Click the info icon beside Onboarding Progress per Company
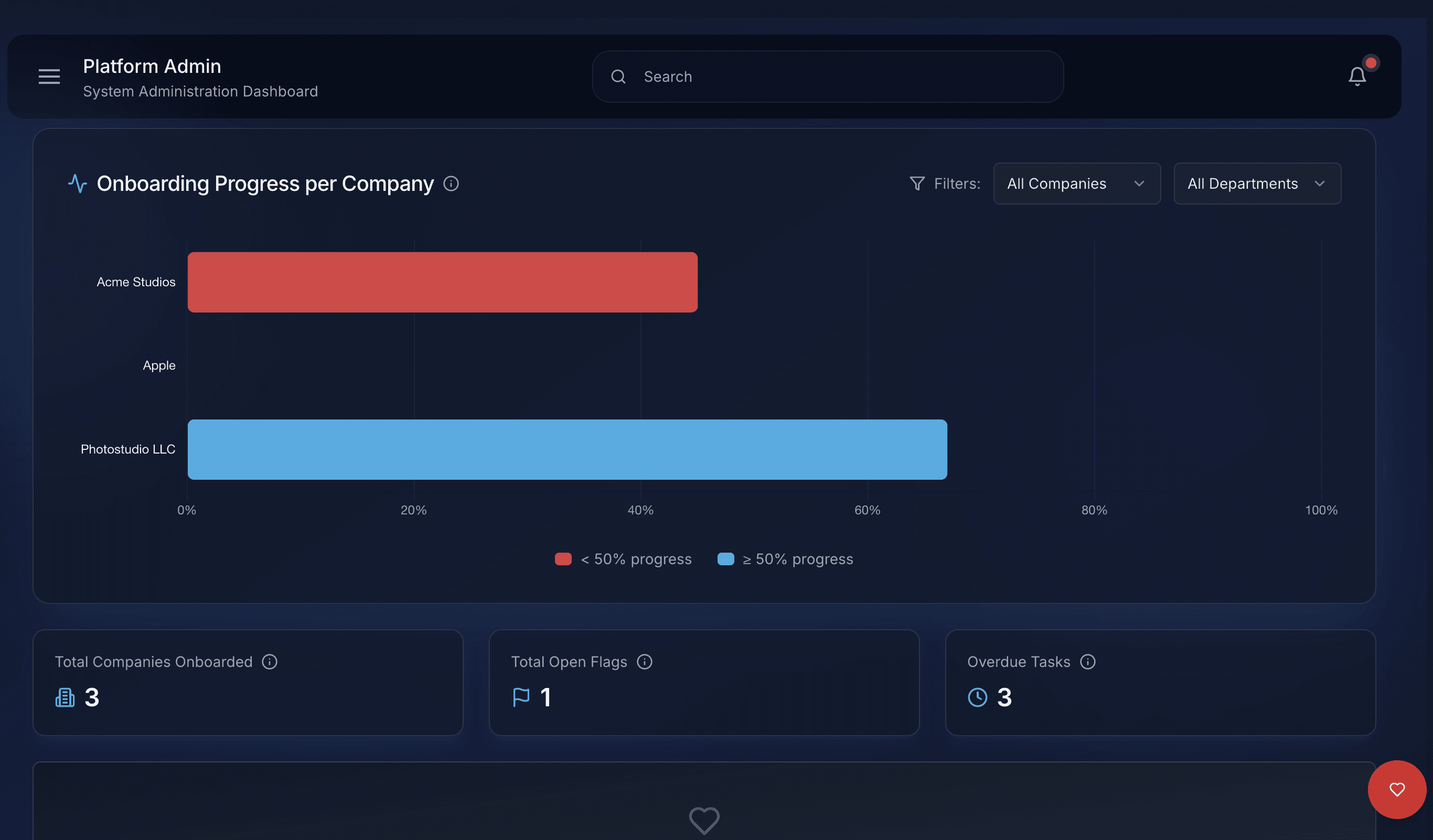Image resolution: width=1433 pixels, height=840 pixels. (451, 183)
